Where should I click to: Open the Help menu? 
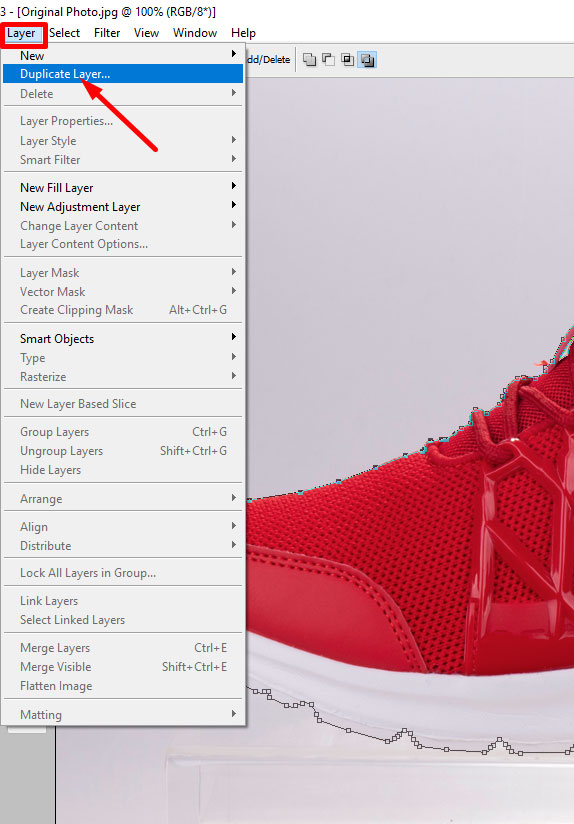[x=243, y=33]
